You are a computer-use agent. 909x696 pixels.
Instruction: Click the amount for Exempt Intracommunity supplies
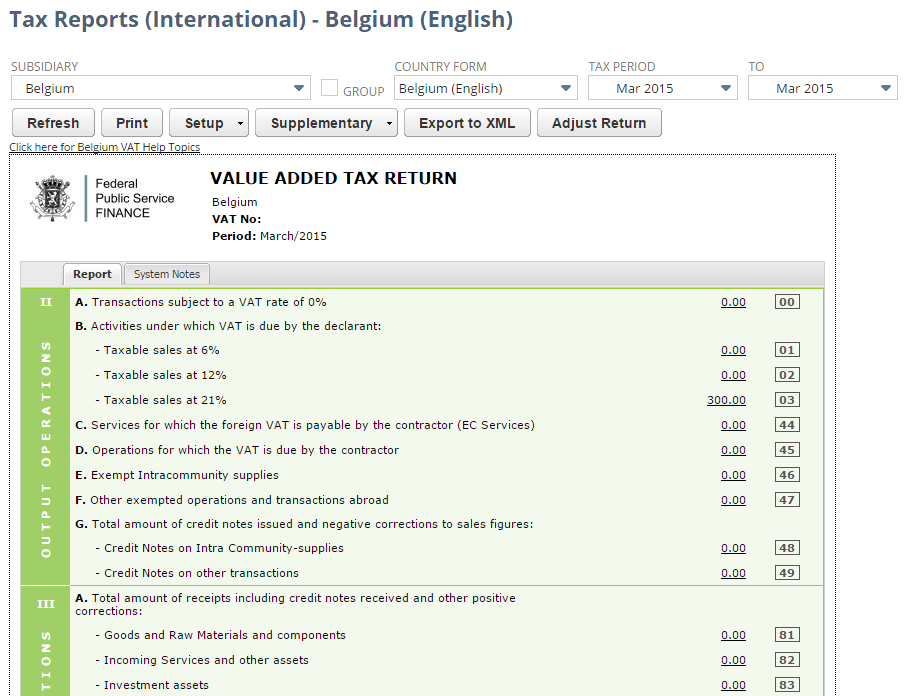(x=733, y=474)
